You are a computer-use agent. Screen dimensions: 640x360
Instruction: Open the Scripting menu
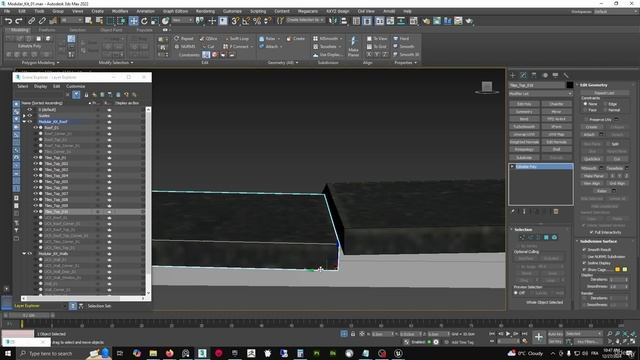258,11
